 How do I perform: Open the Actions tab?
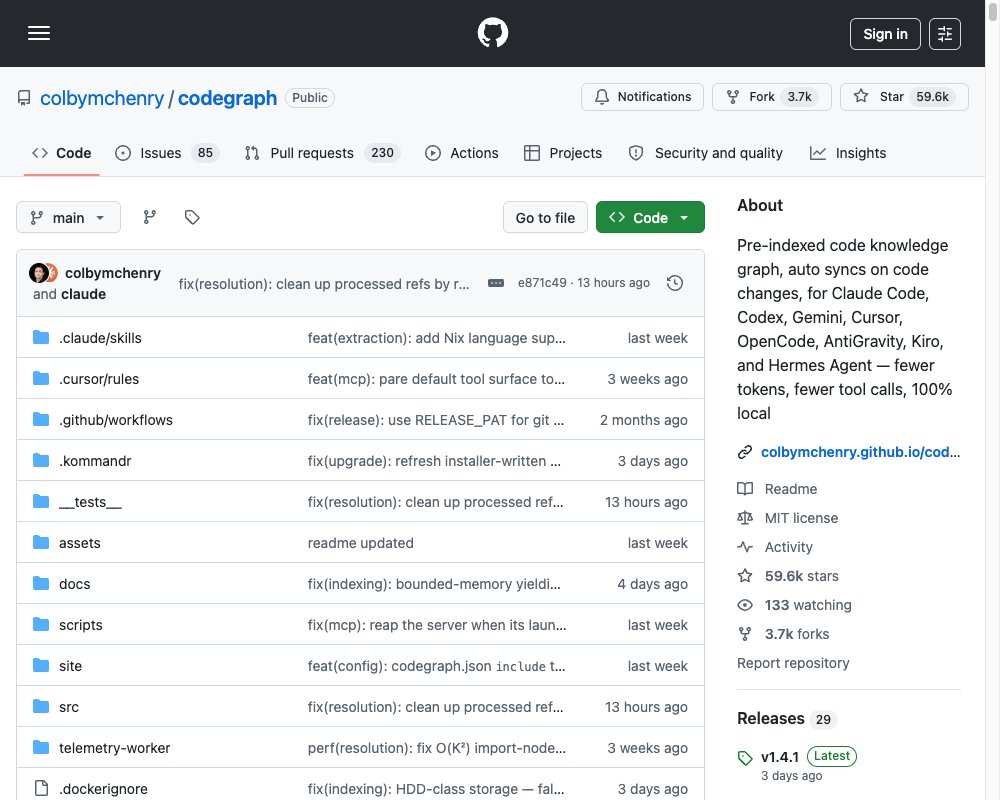click(462, 153)
